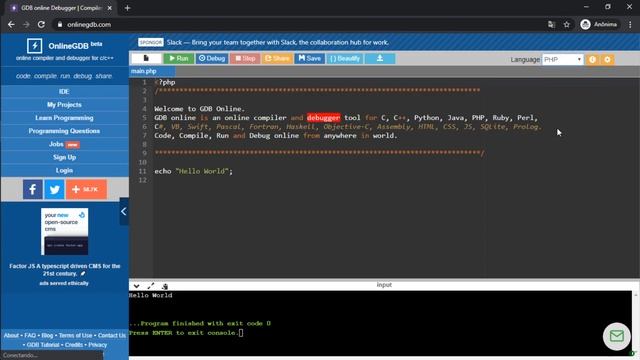This screenshot has width=640, height=360.
Task: Open Terms of Use footer link
Action: pyautogui.click(x=76, y=336)
